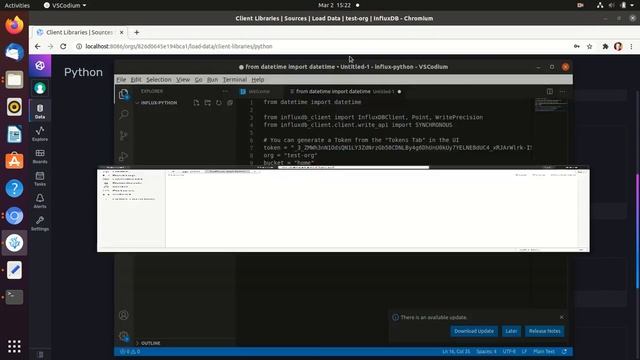The height and width of the screenshot is (360, 640).
Task: Open Tasks in InfluxDB sidebar
Action: point(40,178)
